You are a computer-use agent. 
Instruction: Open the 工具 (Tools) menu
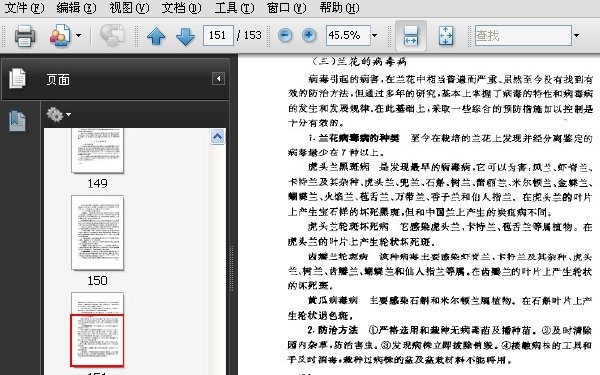pyautogui.click(x=234, y=7)
